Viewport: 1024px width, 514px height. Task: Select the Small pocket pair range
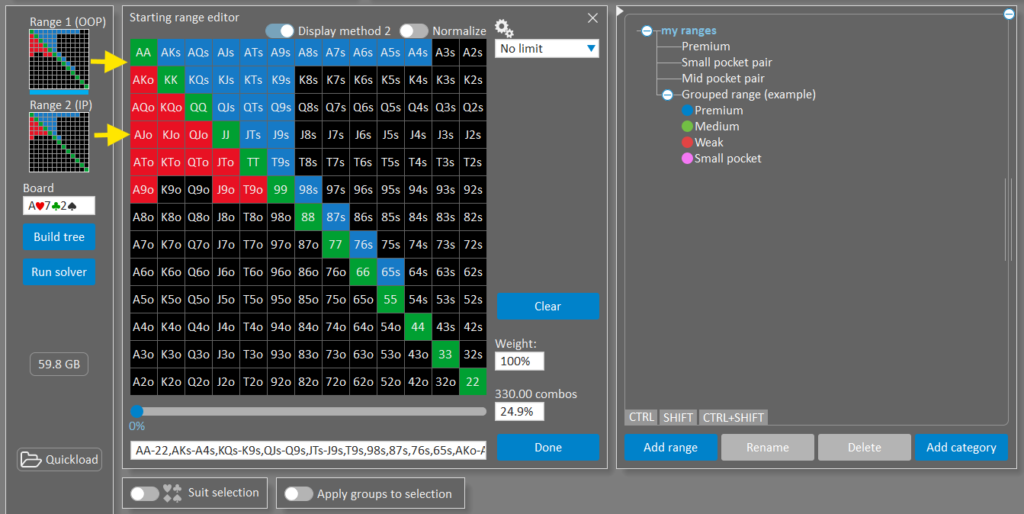[726, 63]
